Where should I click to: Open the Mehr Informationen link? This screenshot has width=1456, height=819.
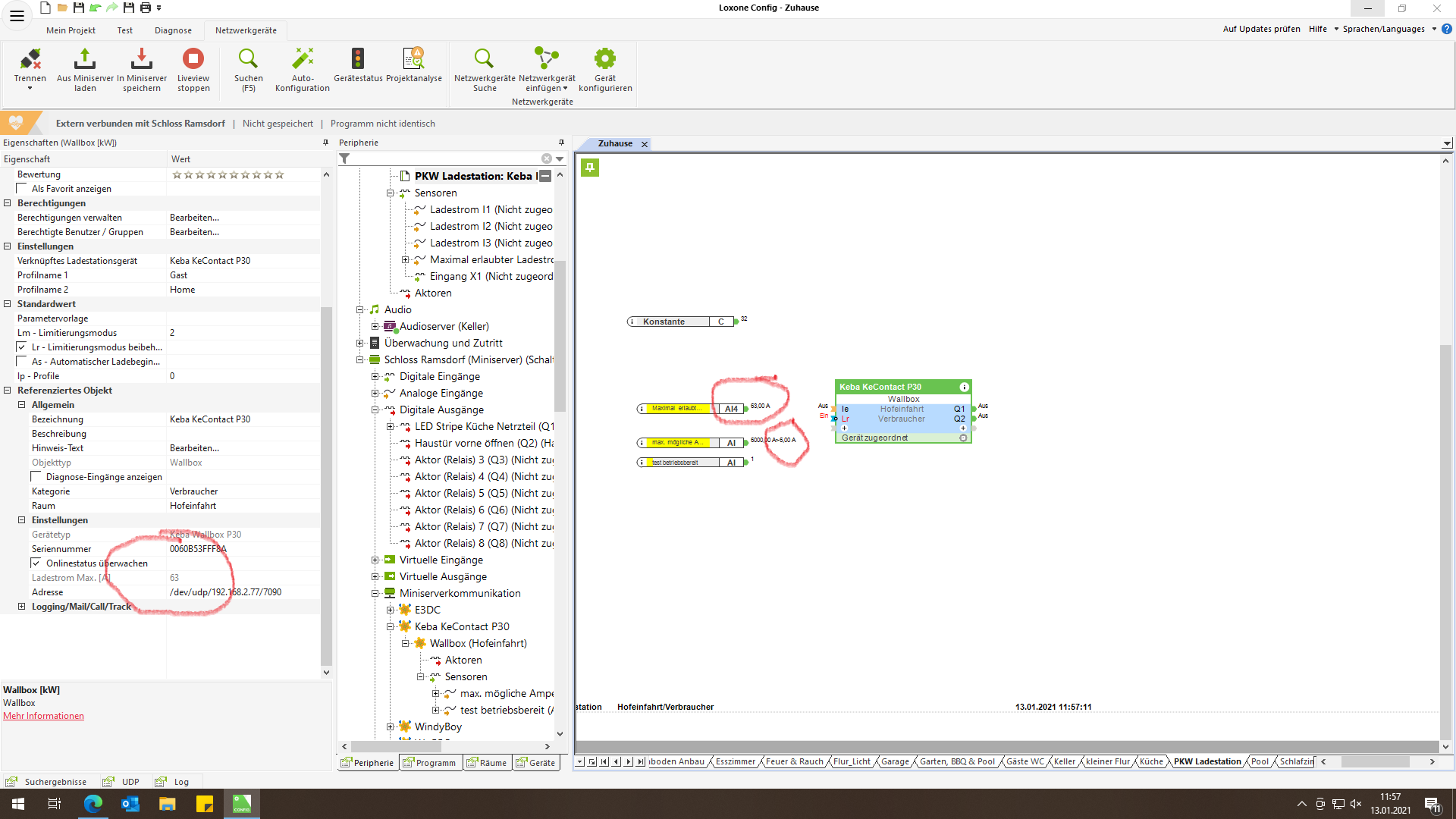pos(43,716)
